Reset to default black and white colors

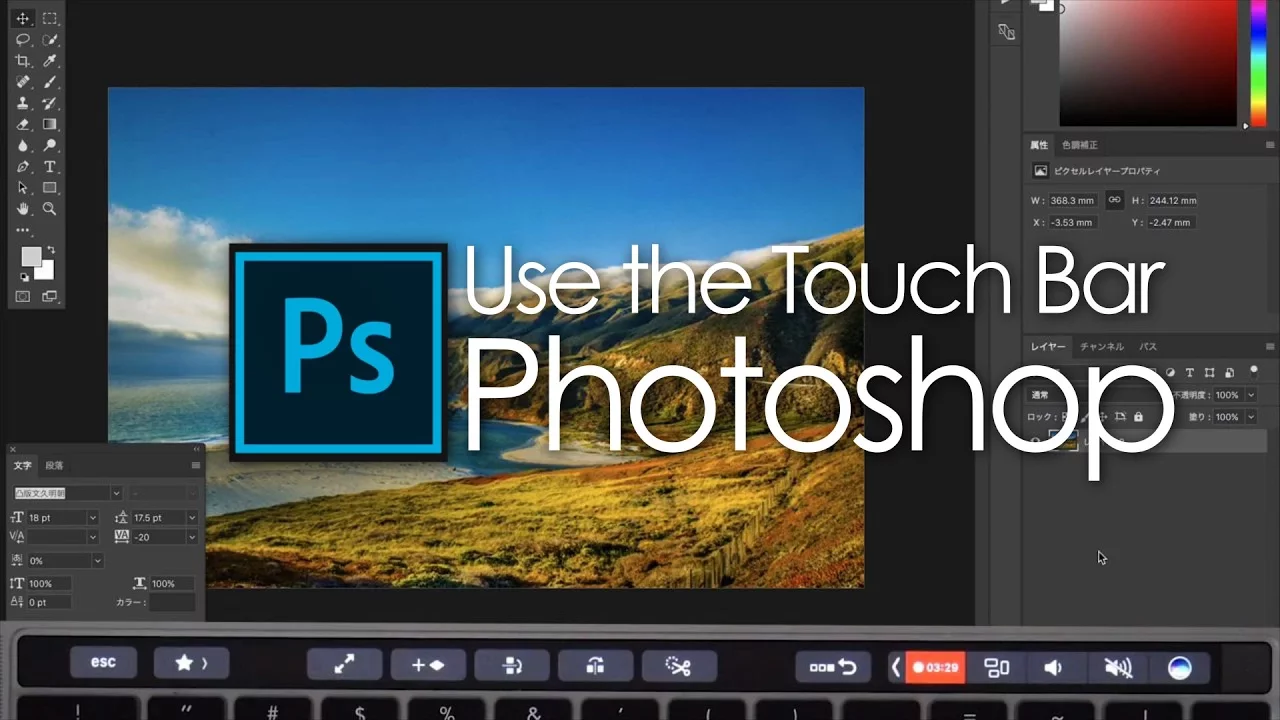click(23, 275)
